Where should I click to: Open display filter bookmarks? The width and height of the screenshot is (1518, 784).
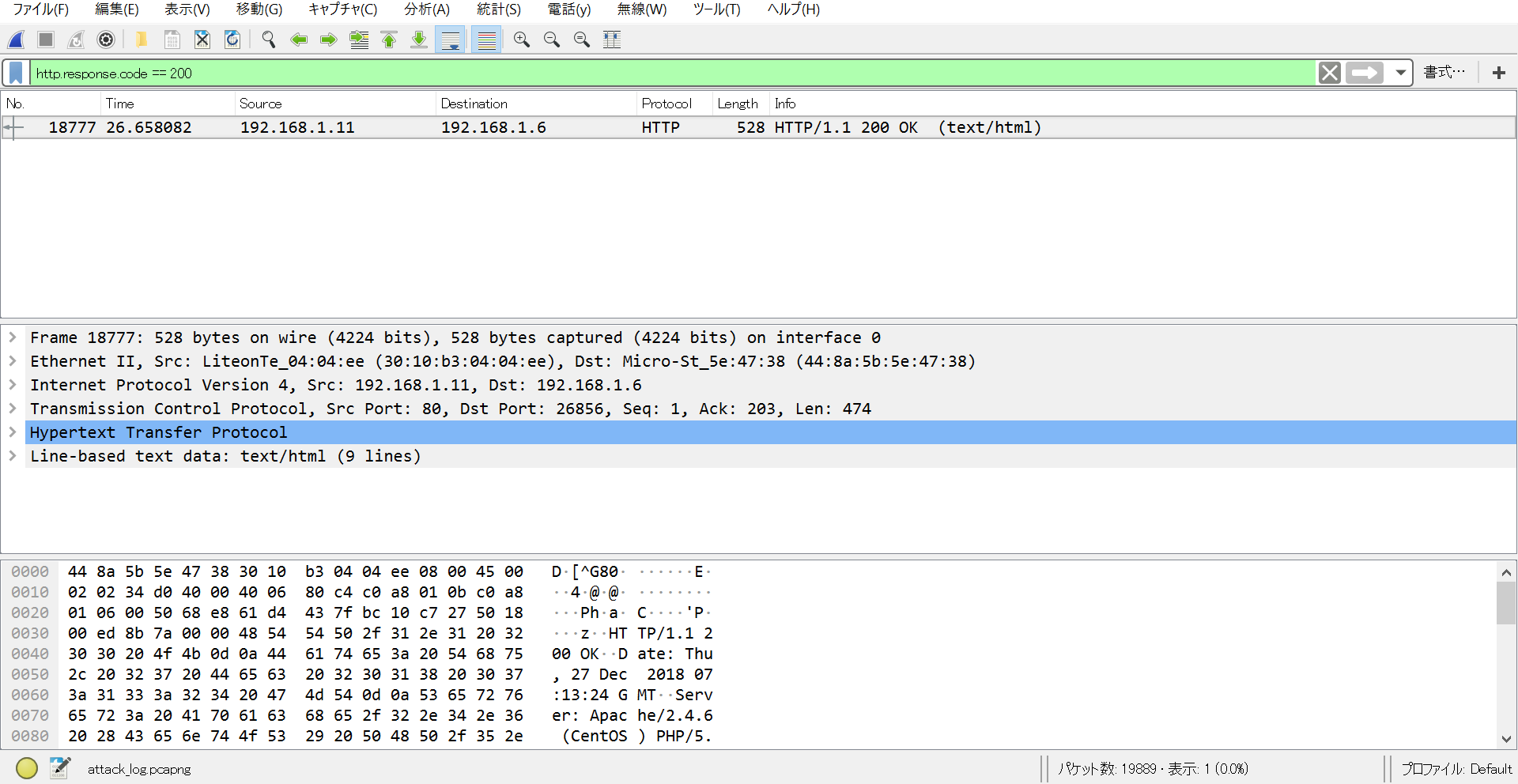pyautogui.click(x=15, y=73)
